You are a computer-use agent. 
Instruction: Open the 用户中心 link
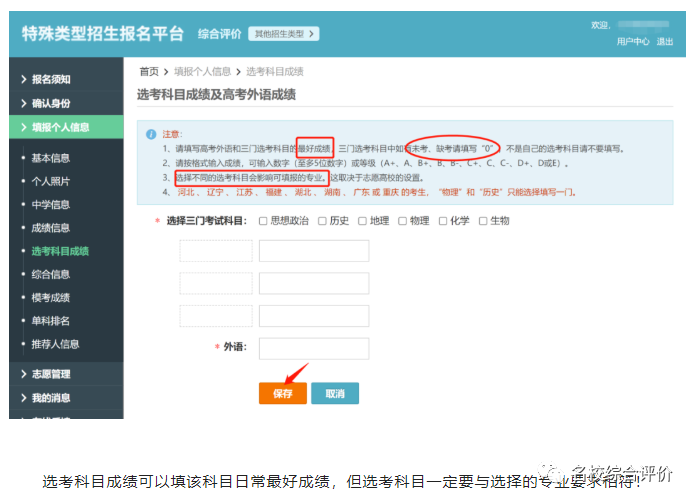pyautogui.click(x=633, y=42)
